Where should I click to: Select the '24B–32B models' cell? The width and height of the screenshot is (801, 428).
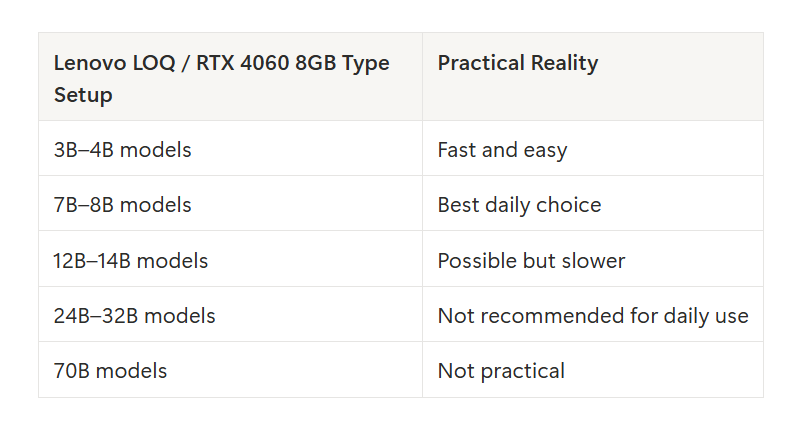(x=230, y=314)
